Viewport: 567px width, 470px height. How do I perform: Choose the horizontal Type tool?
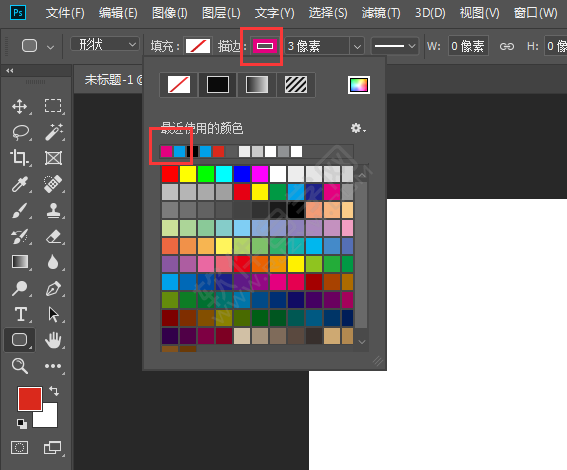click(x=21, y=314)
